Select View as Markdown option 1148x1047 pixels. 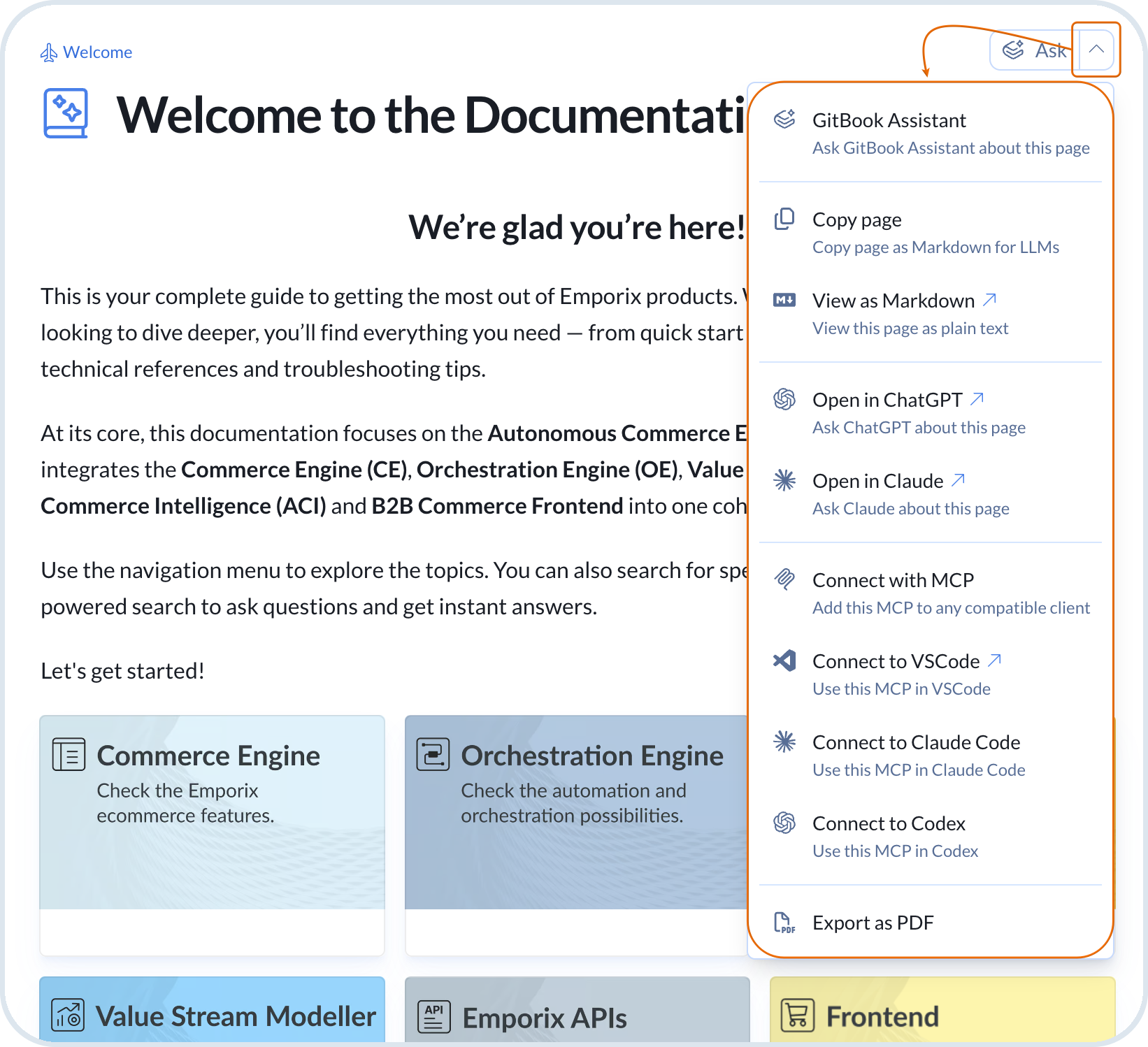[931, 314]
